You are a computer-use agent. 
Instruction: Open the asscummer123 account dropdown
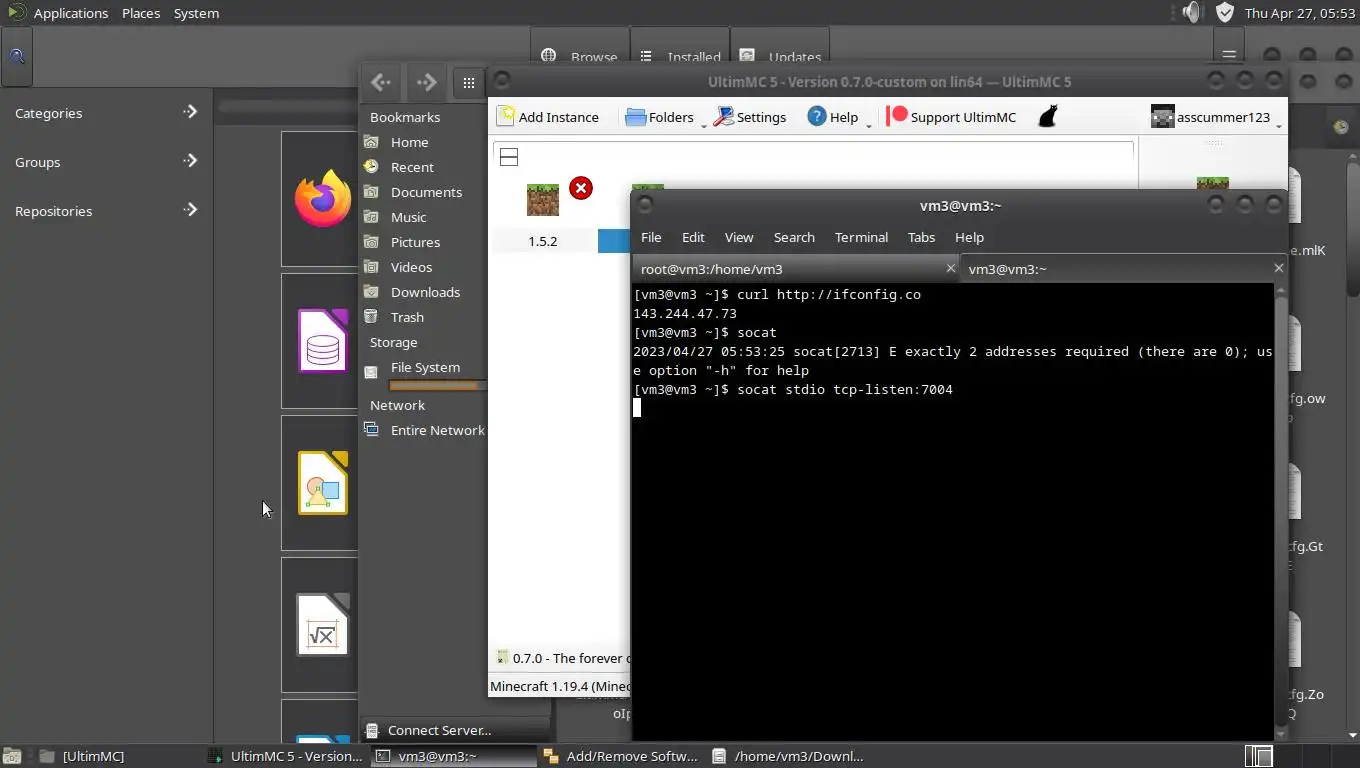(1215, 117)
